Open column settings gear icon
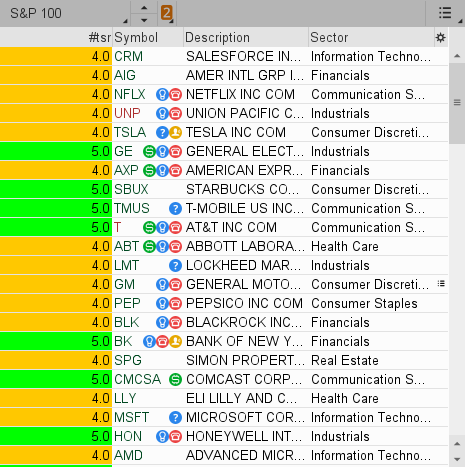This screenshot has height=467, width=465. click(440, 38)
